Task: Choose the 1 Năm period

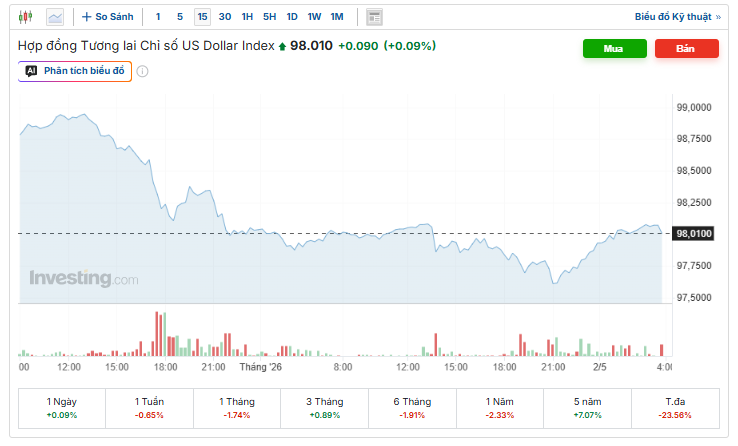Action: (500, 408)
